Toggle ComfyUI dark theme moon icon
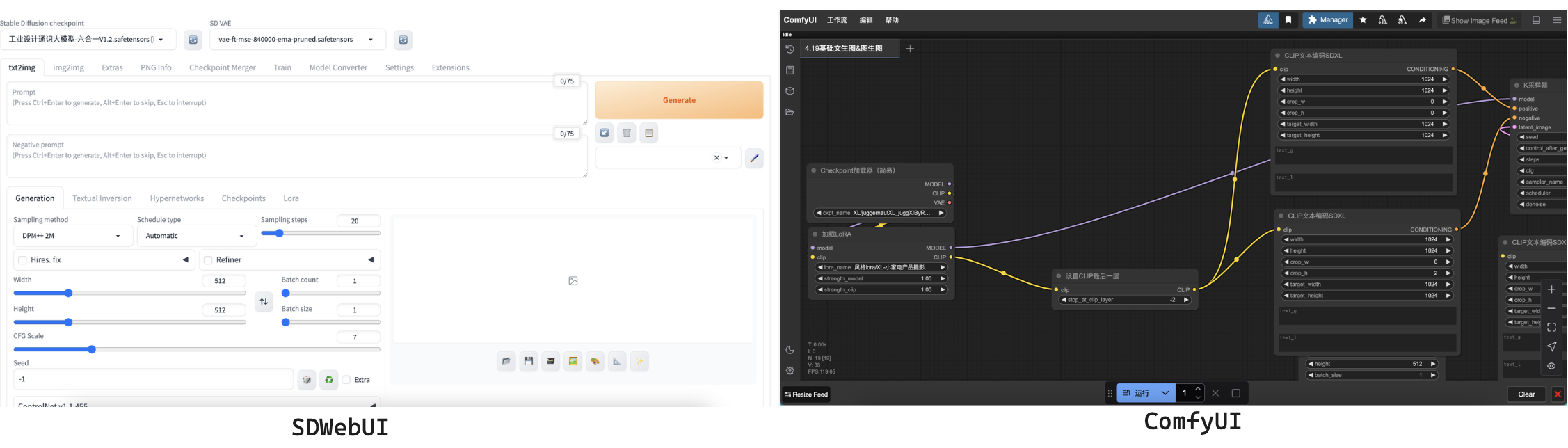Image resolution: width=1568 pixels, height=448 pixels. pyautogui.click(x=790, y=350)
